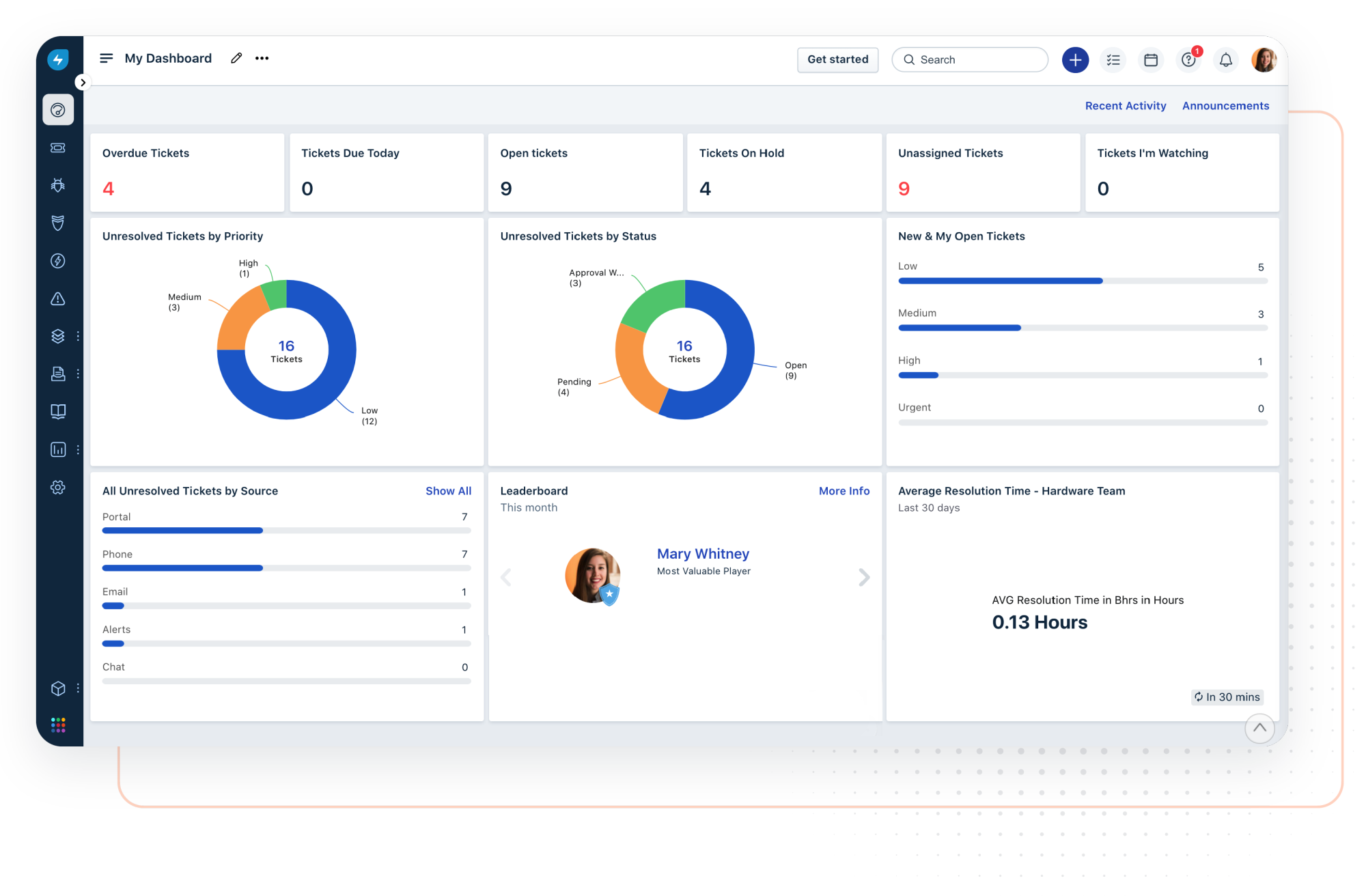Open the Tickets icon in sidebar

[58, 148]
